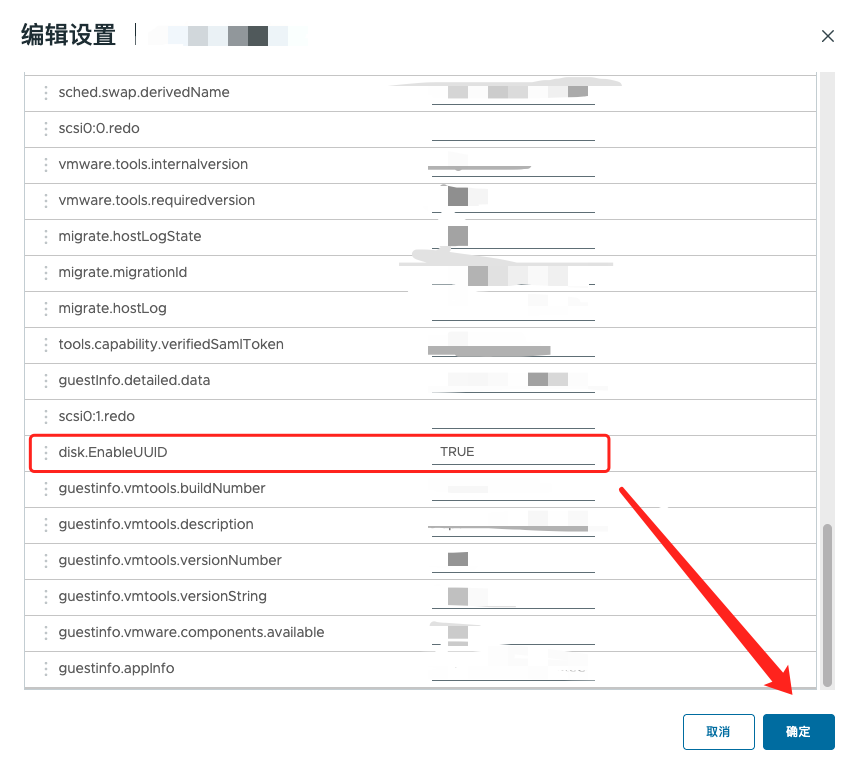Click drag handle for tools.capability.verifiedSamlToken
The width and height of the screenshot is (856, 772).
pyautogui.click(x=45, y=345)
